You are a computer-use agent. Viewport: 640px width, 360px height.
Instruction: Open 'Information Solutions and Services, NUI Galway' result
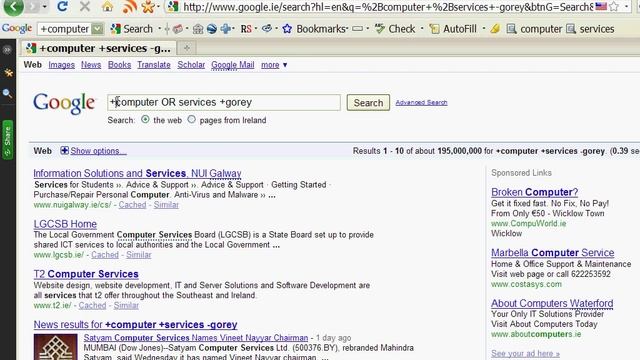[138, 173]
